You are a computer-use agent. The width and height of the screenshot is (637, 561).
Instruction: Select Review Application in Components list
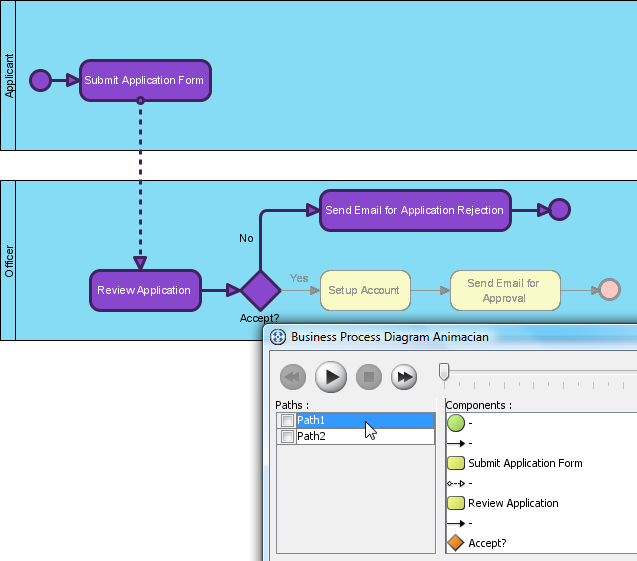513,503
